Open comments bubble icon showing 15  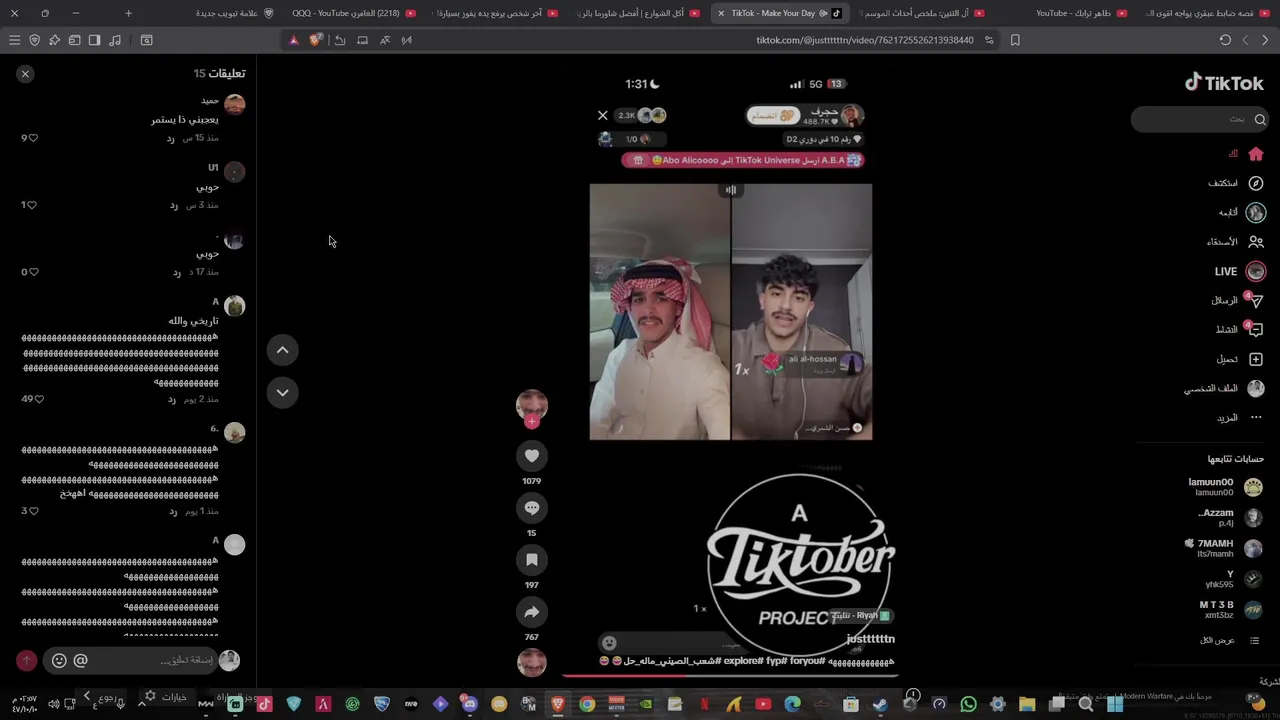(532, 508)
